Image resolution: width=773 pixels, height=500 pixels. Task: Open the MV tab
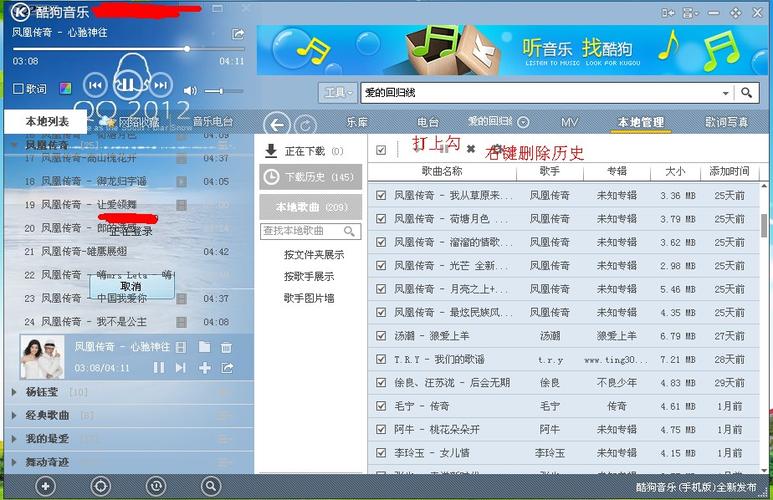pos(569,122)
